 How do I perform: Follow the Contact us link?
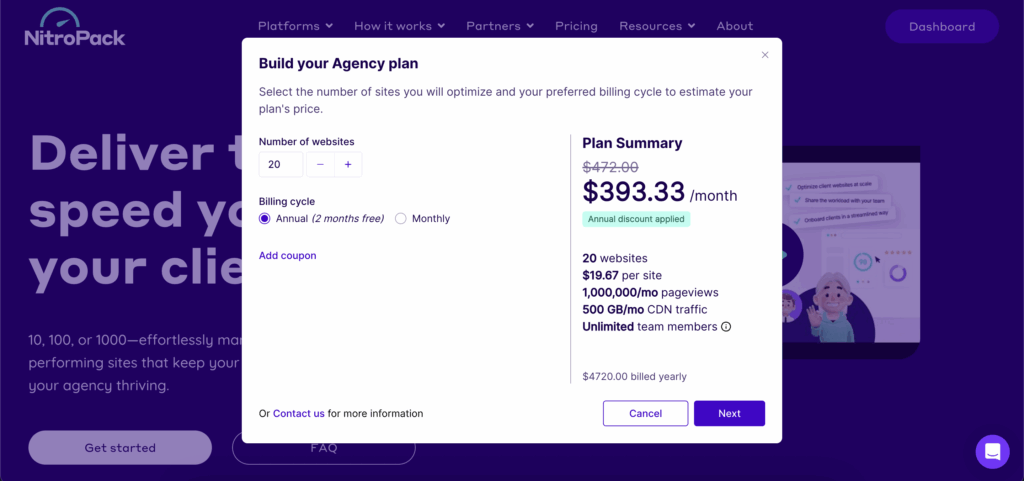click(298, 414)
